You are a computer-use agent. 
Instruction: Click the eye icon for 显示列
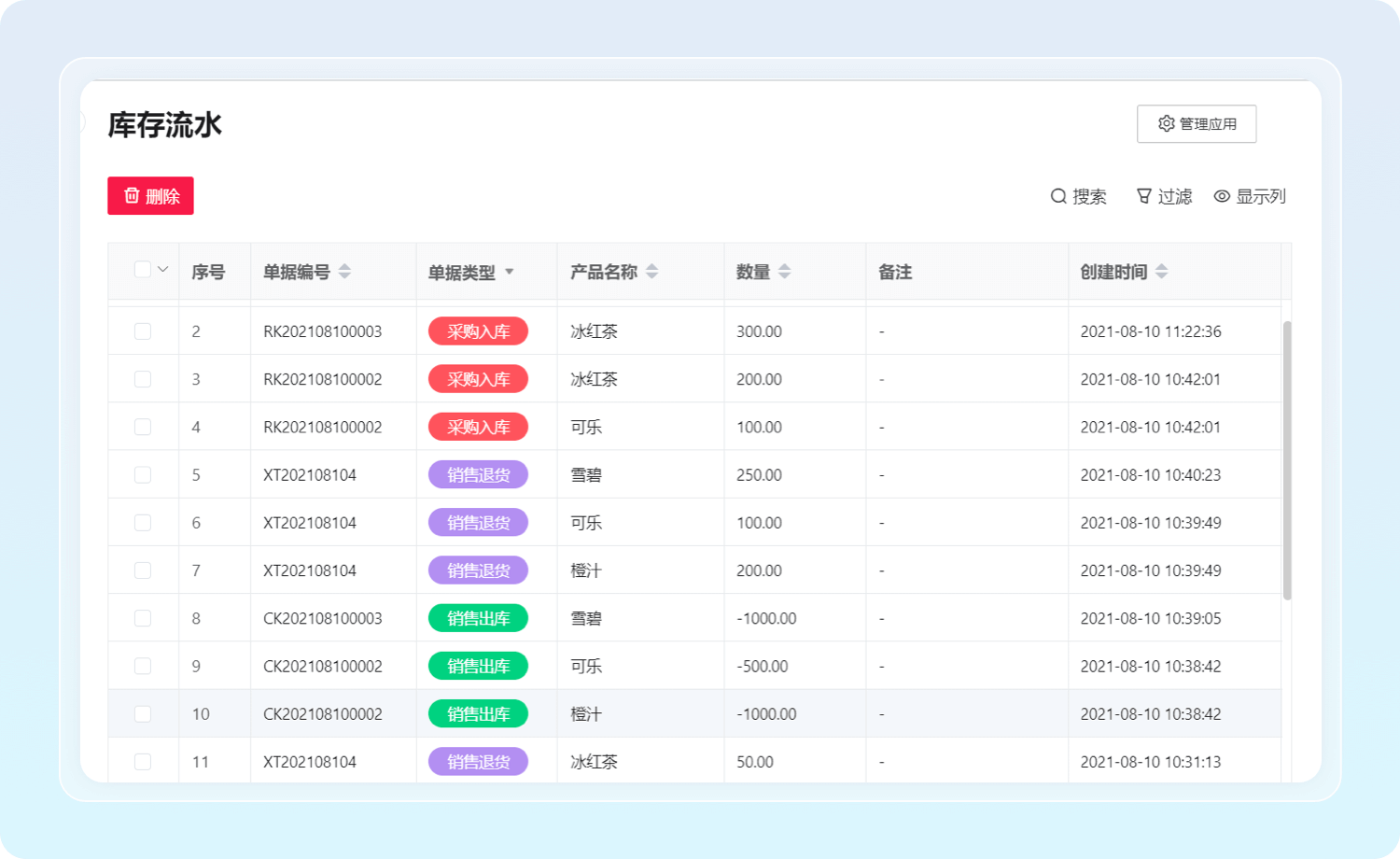click(x=1222, y=196)
